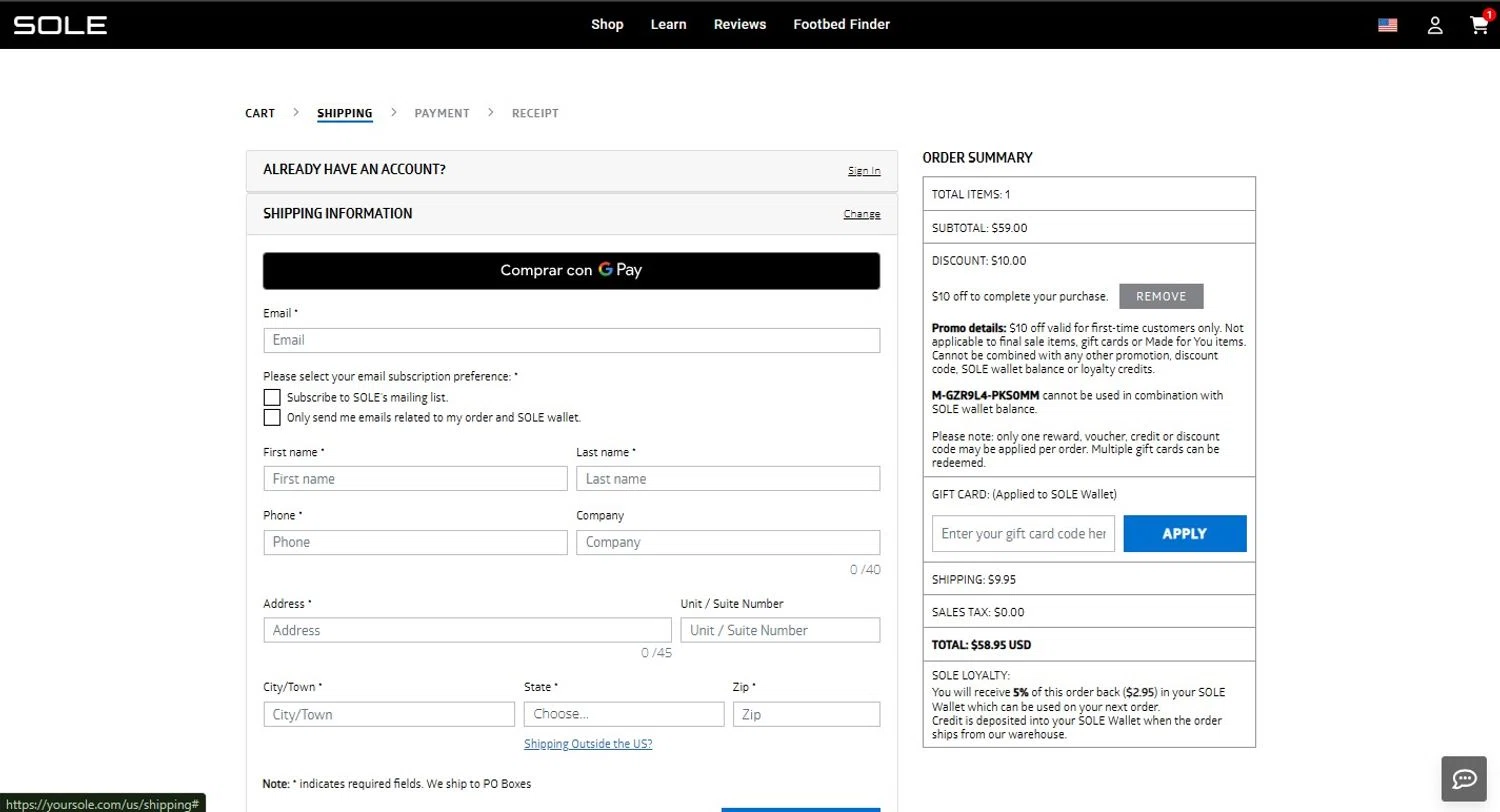Go to Reviews page
The width and height of the screenshot is (1500, 812).
click(740, 24)
